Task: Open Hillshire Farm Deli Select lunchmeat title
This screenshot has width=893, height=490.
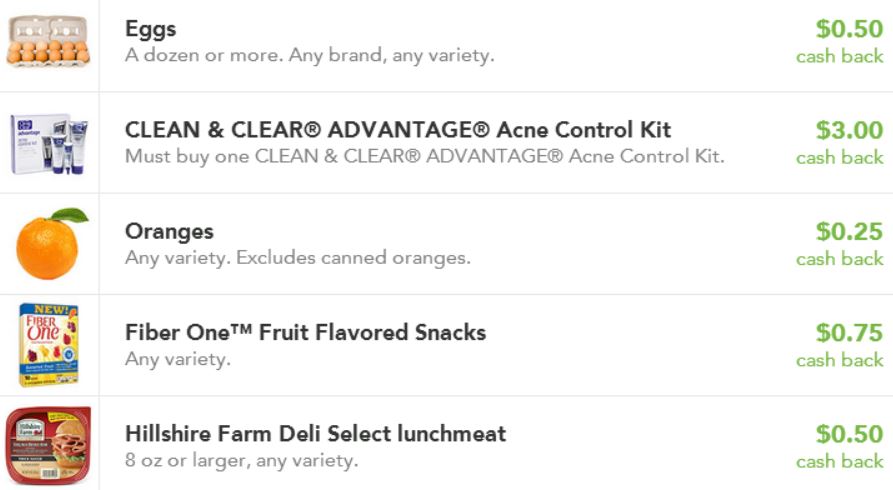Action: tap(315, 433)
